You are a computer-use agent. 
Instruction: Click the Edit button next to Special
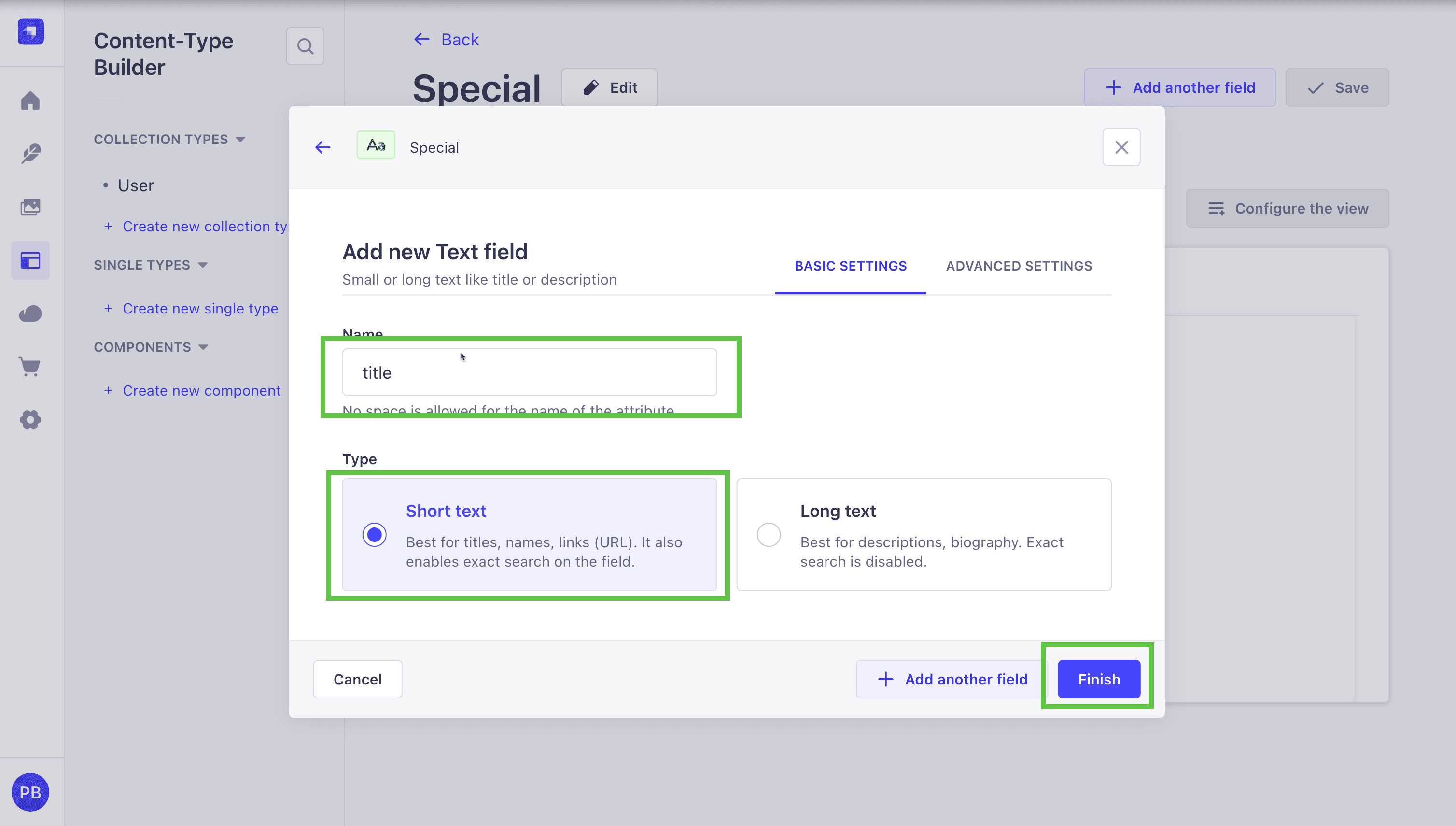610,87
